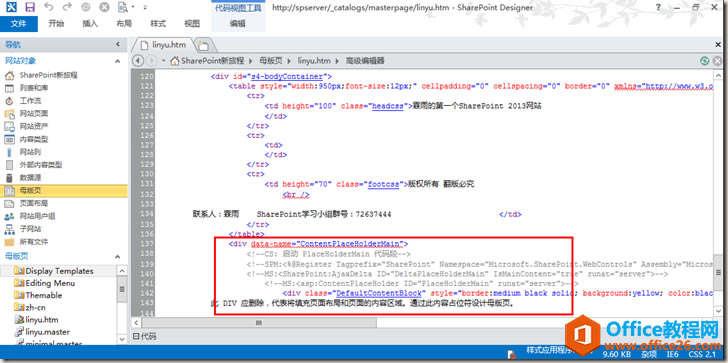
Task: Click linyu.htm in the breadcrumb
Action: 314,61
